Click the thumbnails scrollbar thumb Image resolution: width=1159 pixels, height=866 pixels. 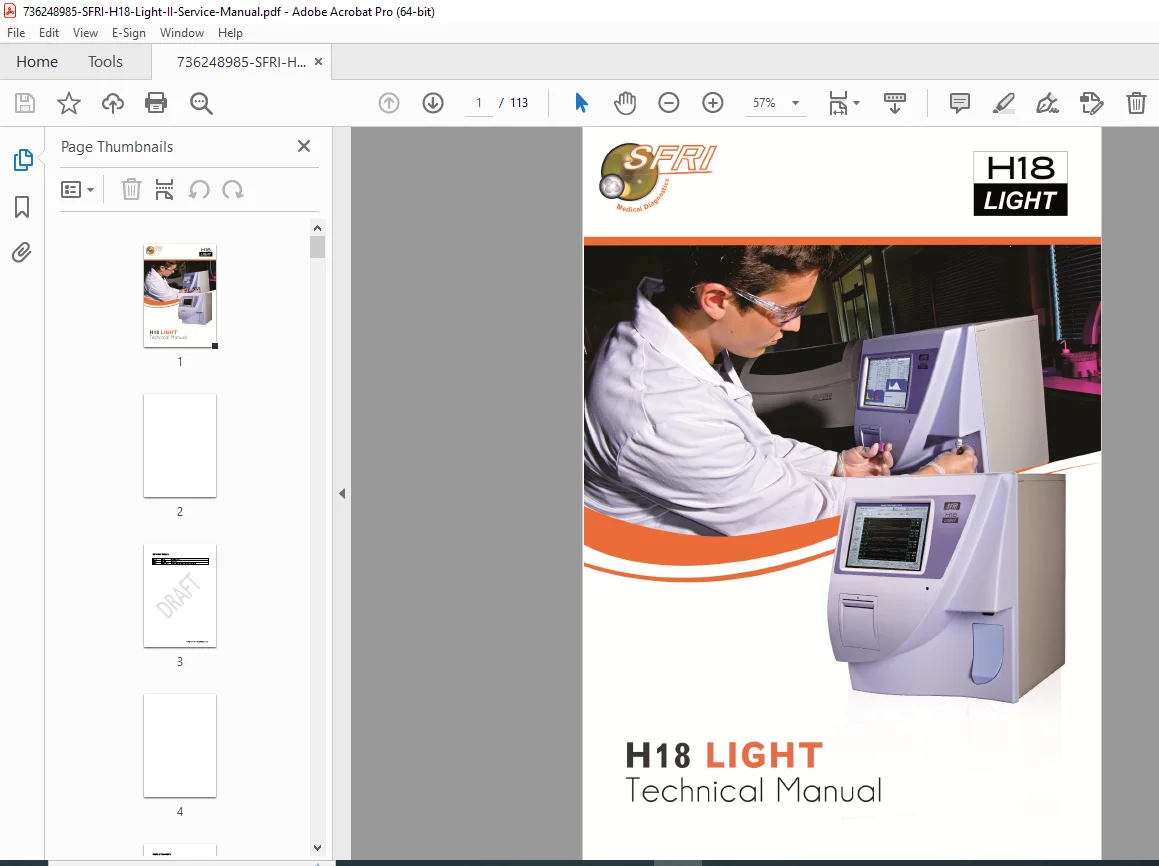click(317, 247)
